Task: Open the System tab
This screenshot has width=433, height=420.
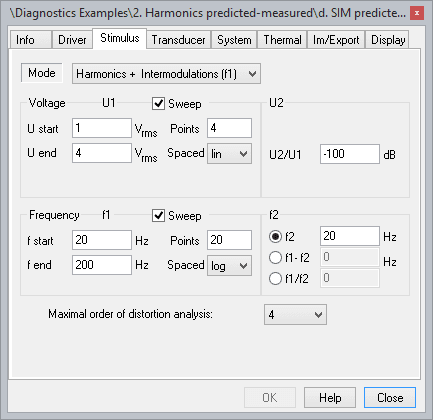Action: [x=234, y=40]
